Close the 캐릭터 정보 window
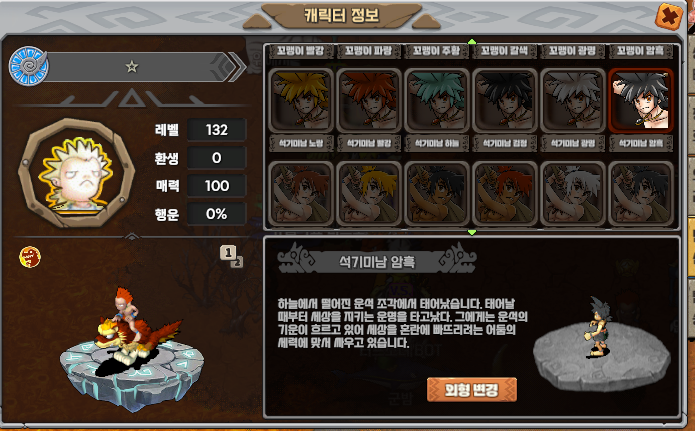This screenshot has height=431, width=695. click(669, 16)
